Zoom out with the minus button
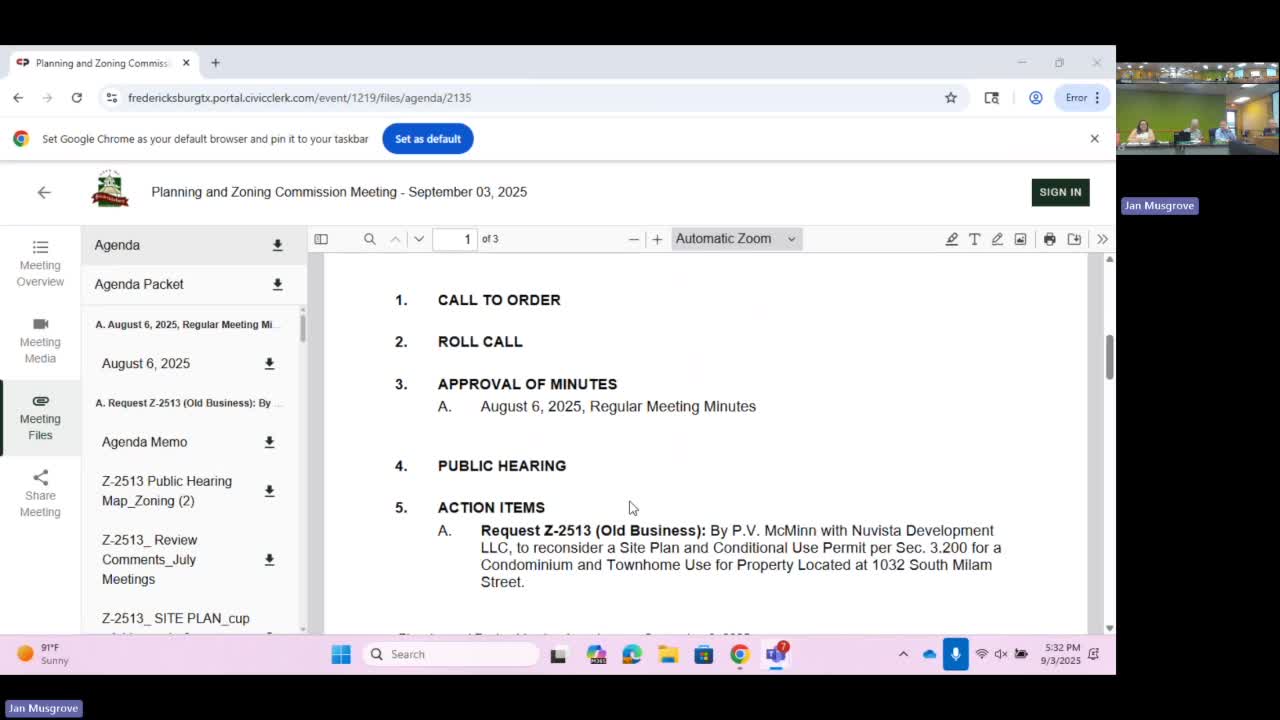The image size is (1280, 720). click(x=633, y=239)
